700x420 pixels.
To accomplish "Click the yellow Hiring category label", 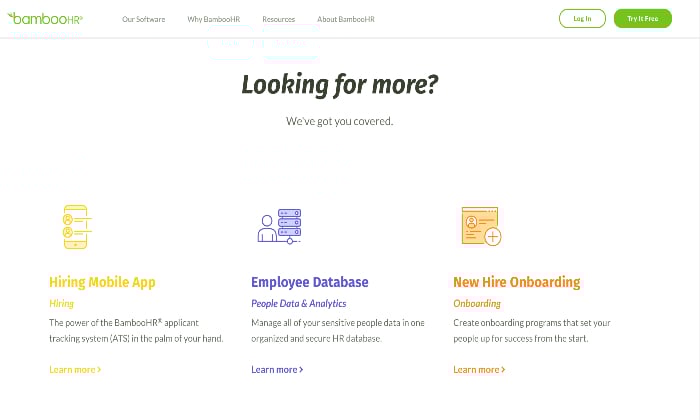I will pyautogui.click(x=62, y=304).
